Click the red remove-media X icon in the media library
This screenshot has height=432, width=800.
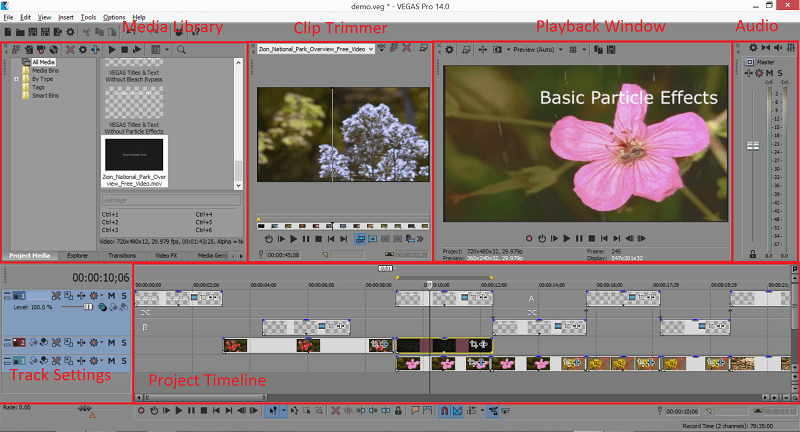pyautogui.click(x=70, y=49)
